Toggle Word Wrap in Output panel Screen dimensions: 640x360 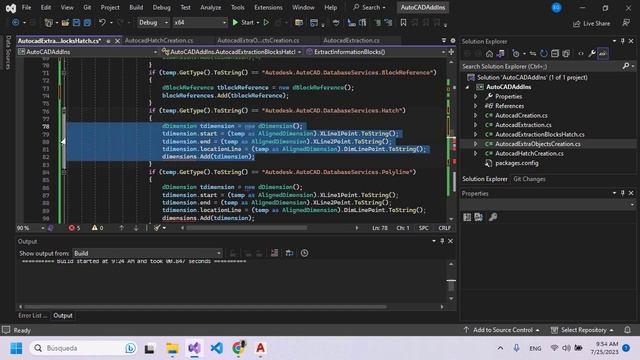click(289, 253)
